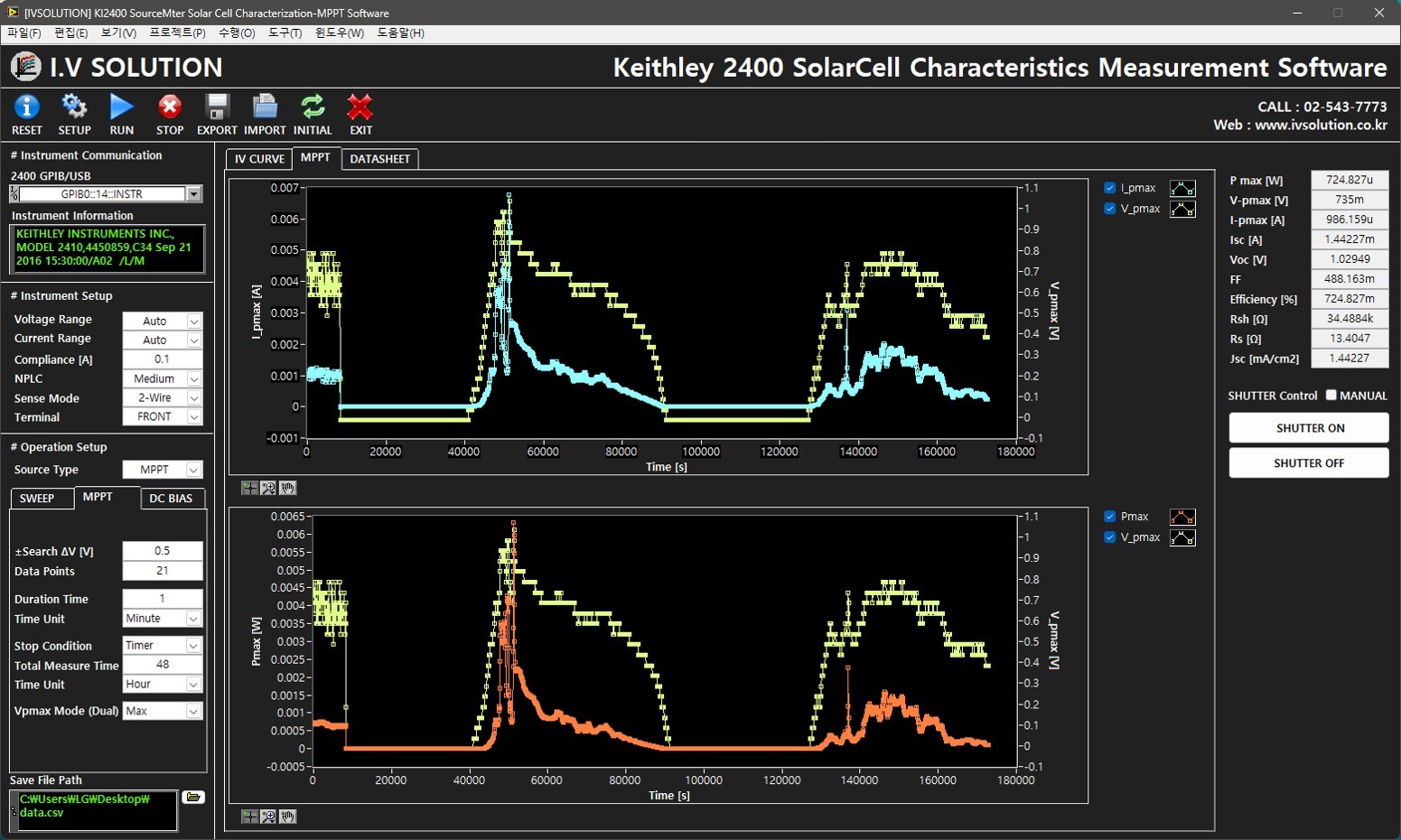Open the top graph V_pmax plot style swatch
Viewport: 1401px width, 840px height.
click(1182, 209)
